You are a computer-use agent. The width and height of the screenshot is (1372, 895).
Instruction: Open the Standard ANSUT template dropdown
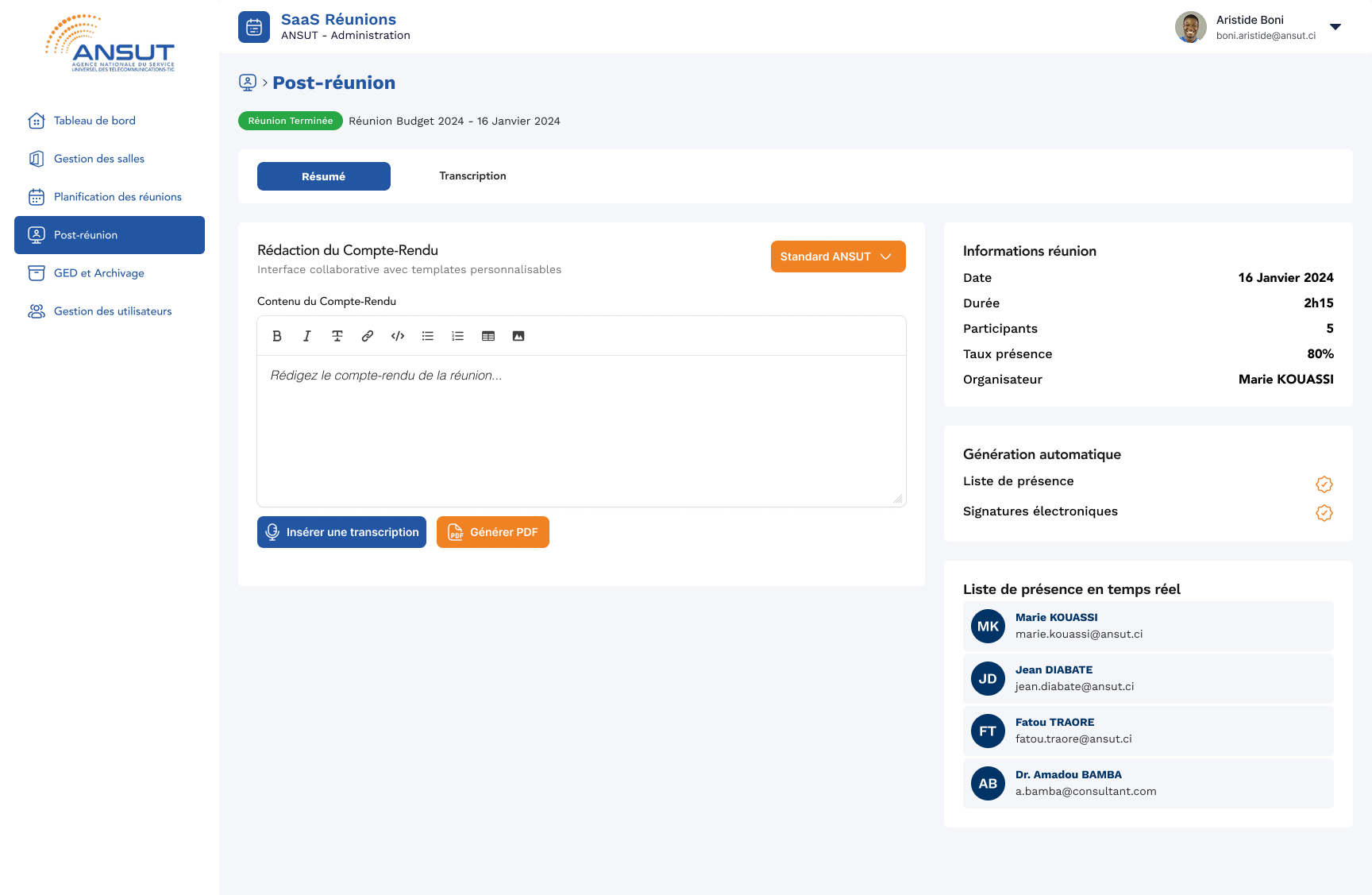point(838,257)
